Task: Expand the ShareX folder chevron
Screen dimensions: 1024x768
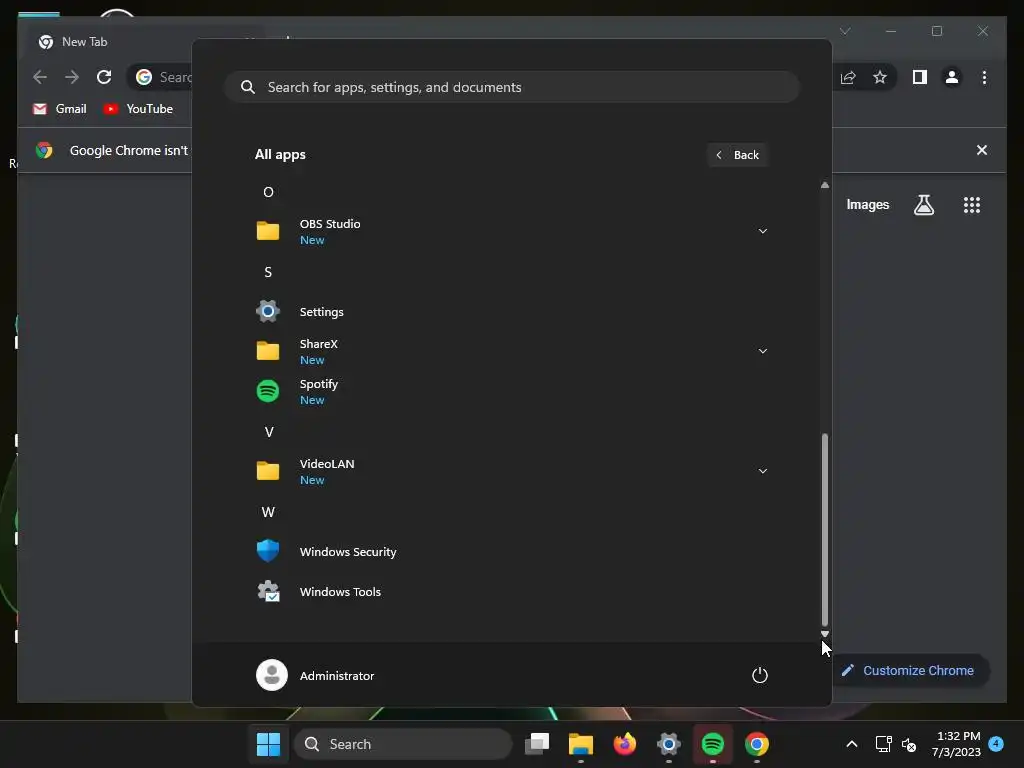Action: pos(762,351)
